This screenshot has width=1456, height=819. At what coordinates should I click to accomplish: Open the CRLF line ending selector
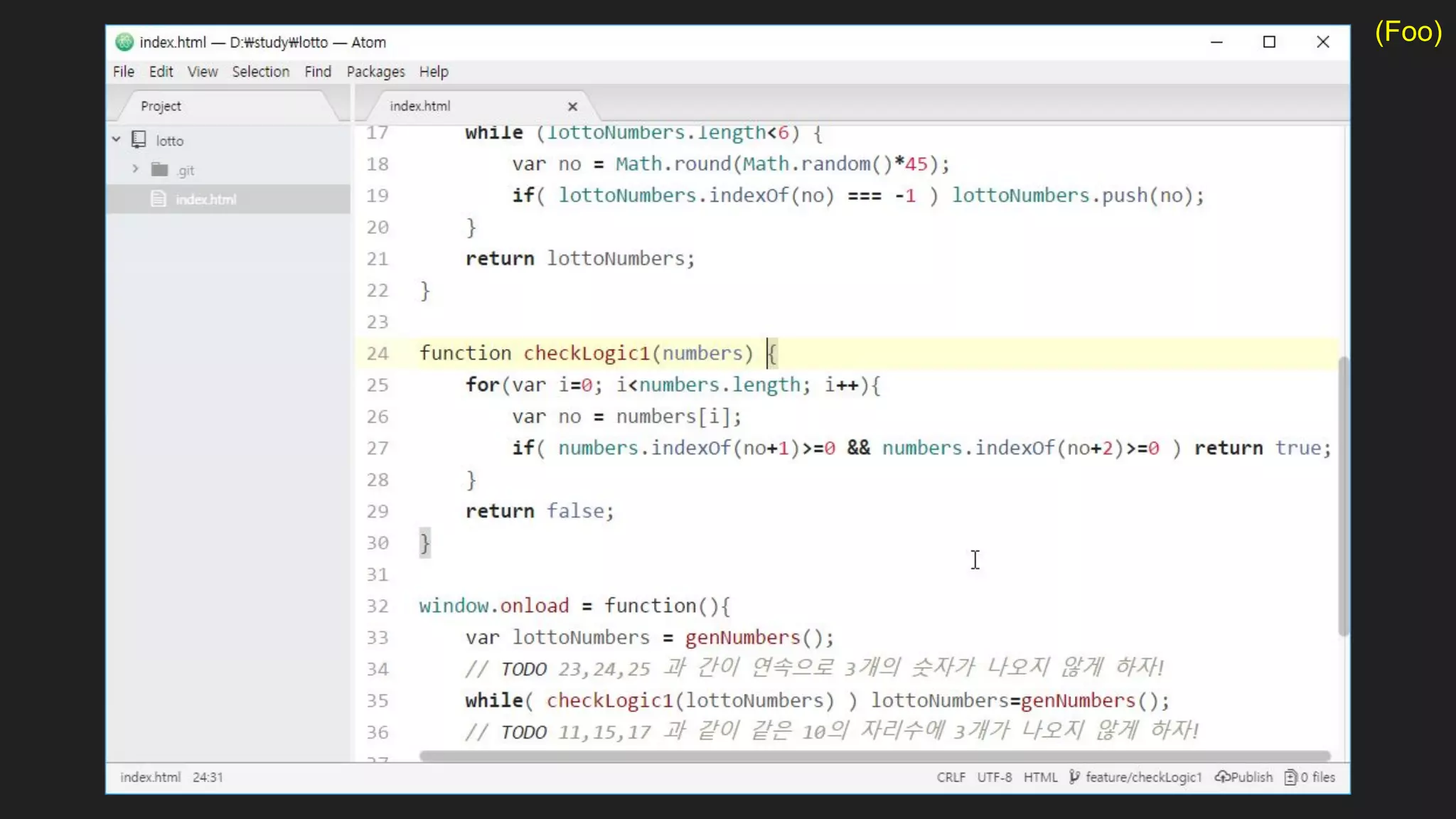(x=951, y=777)
